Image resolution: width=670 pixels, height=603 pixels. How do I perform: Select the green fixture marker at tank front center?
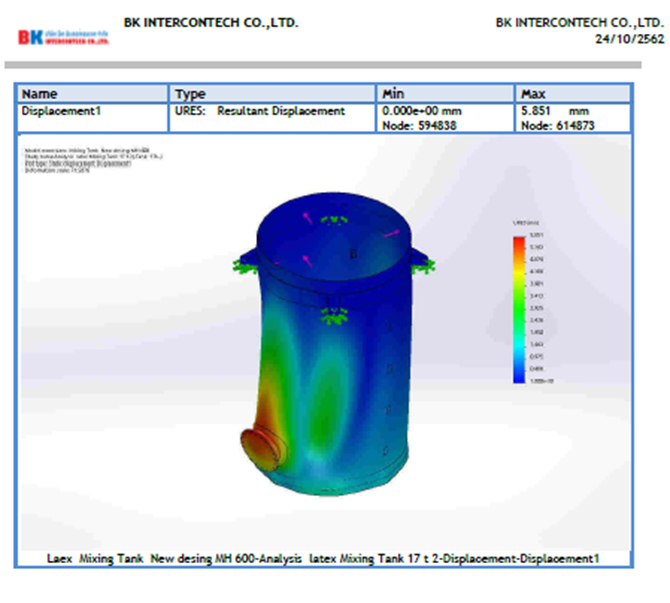coord(329,317)
